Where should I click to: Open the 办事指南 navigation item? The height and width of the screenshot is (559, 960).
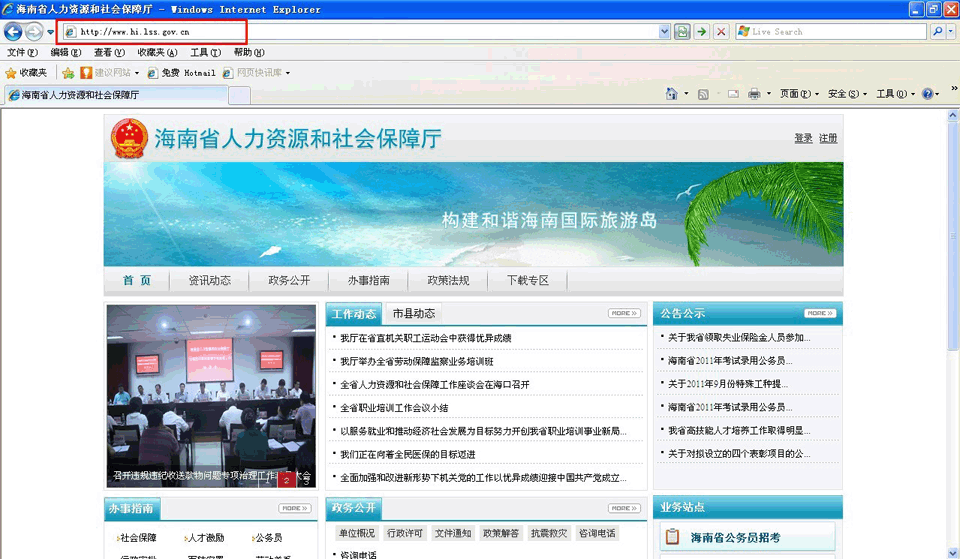tap(369, 280)
